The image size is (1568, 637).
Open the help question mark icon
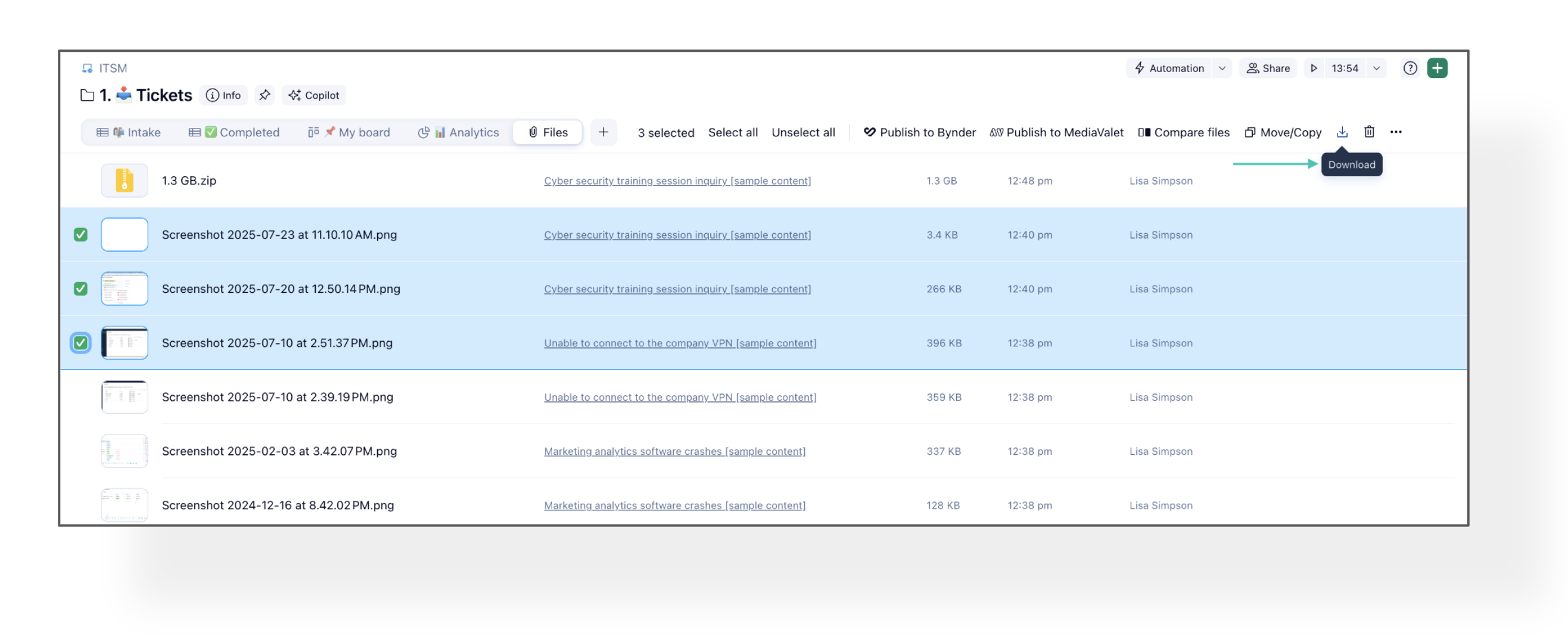pyautogui.click(x=1410, y=68)
